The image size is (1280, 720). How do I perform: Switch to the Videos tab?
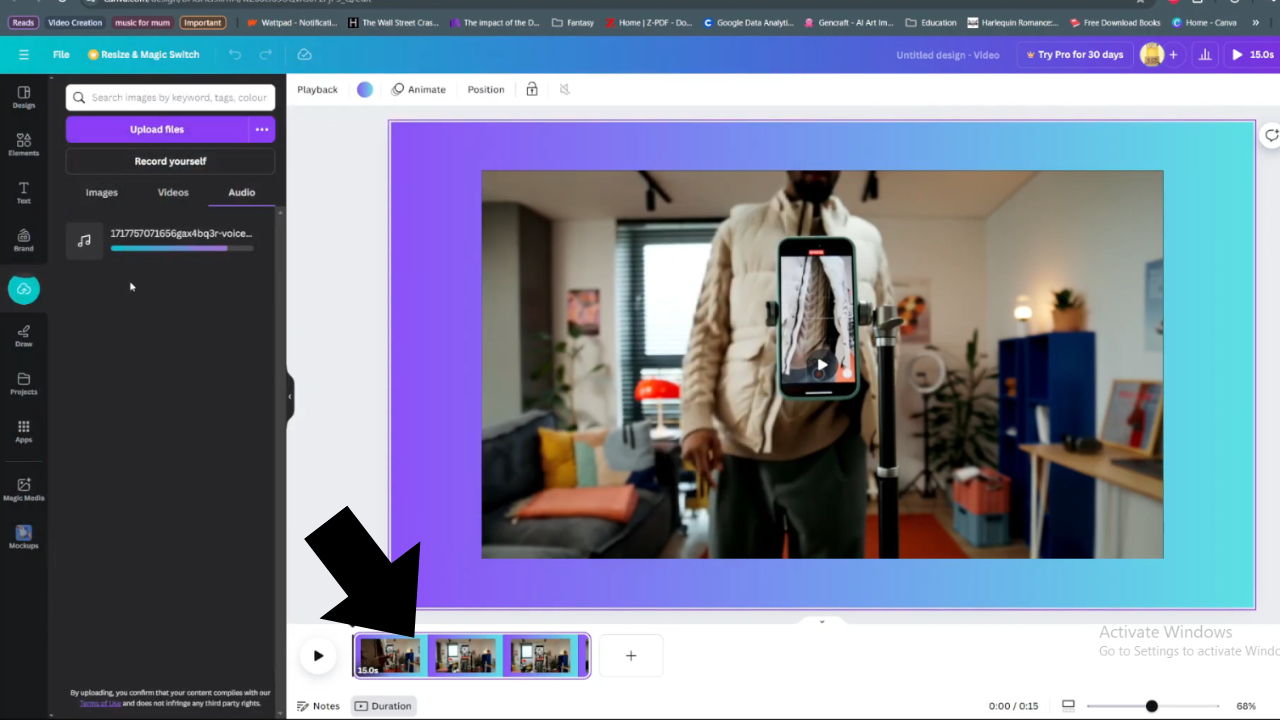tap(173, 193)
